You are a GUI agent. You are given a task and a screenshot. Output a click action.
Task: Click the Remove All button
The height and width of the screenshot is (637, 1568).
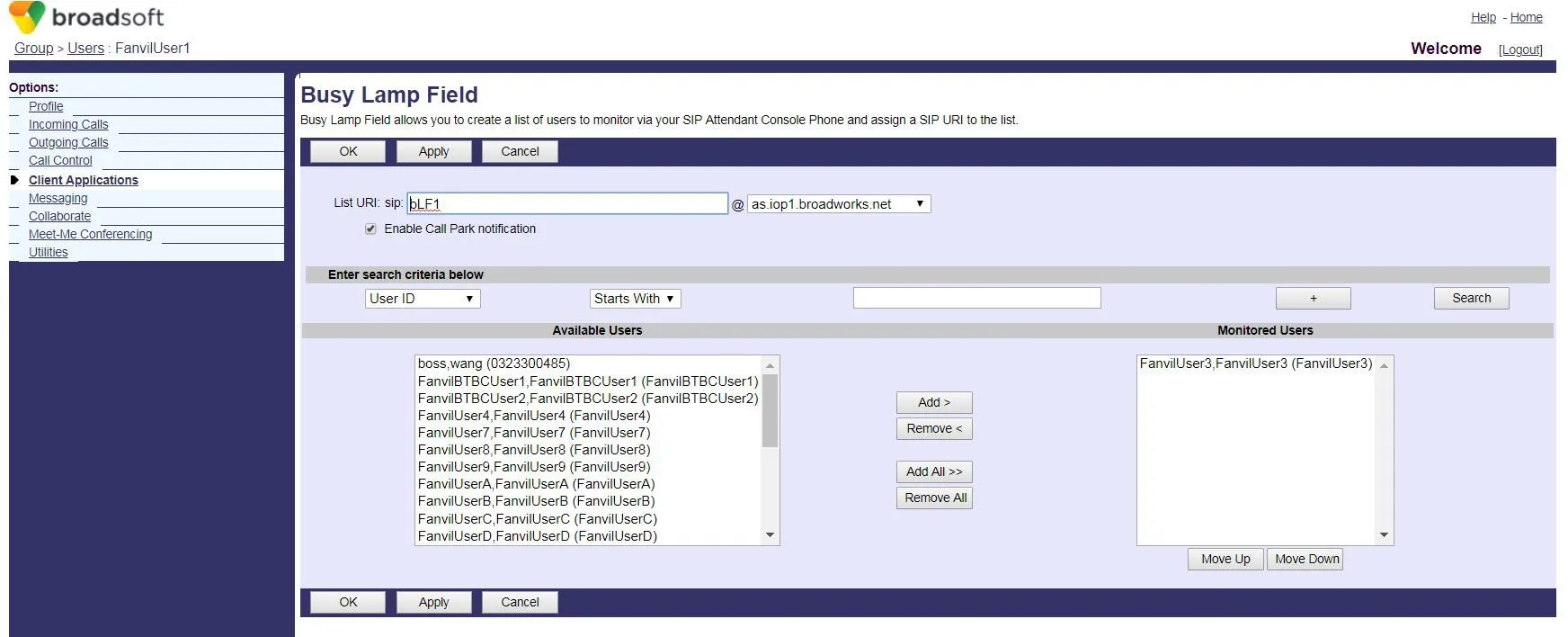point(934,498)
